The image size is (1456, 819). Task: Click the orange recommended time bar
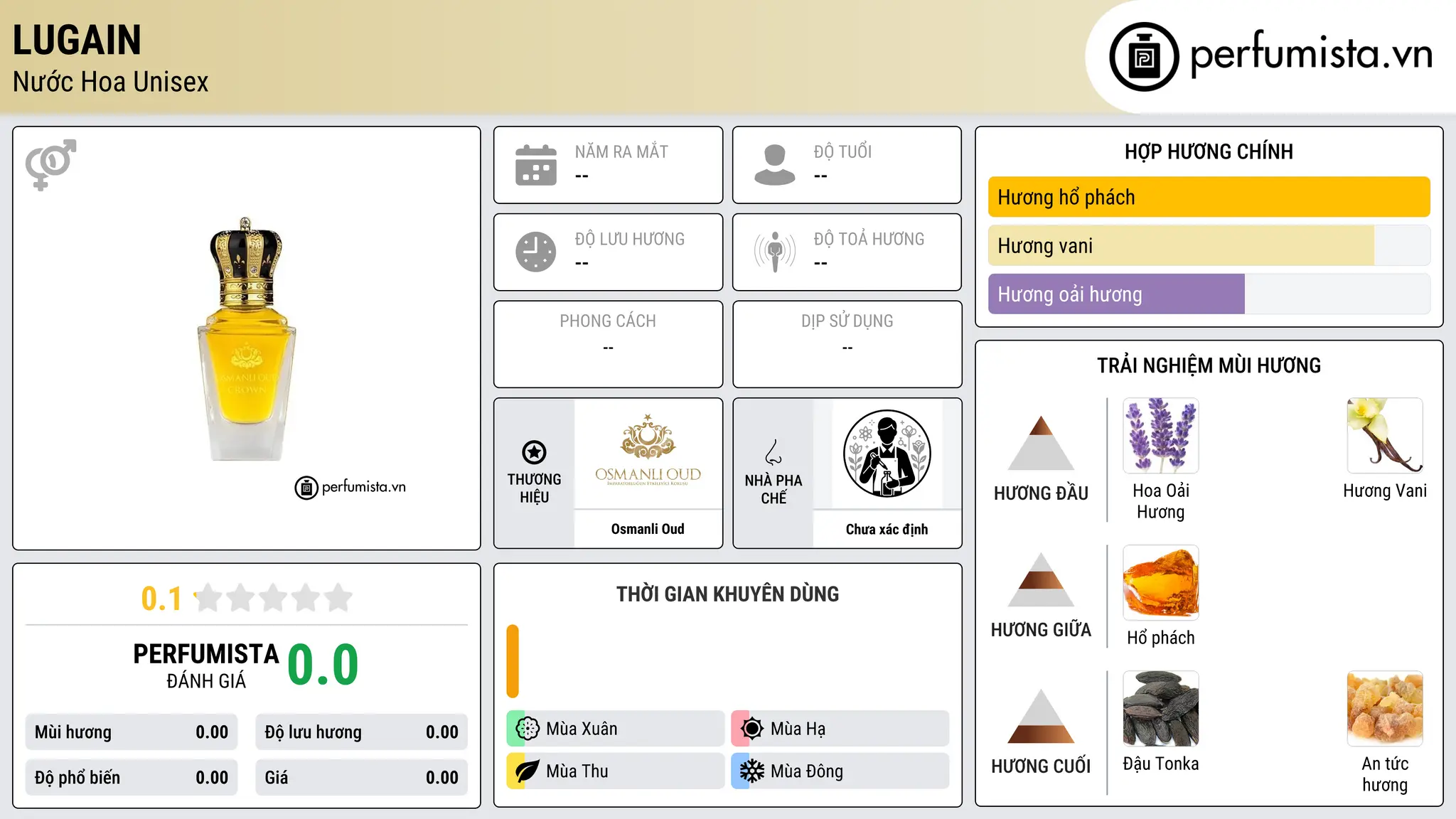coord(513,661)
